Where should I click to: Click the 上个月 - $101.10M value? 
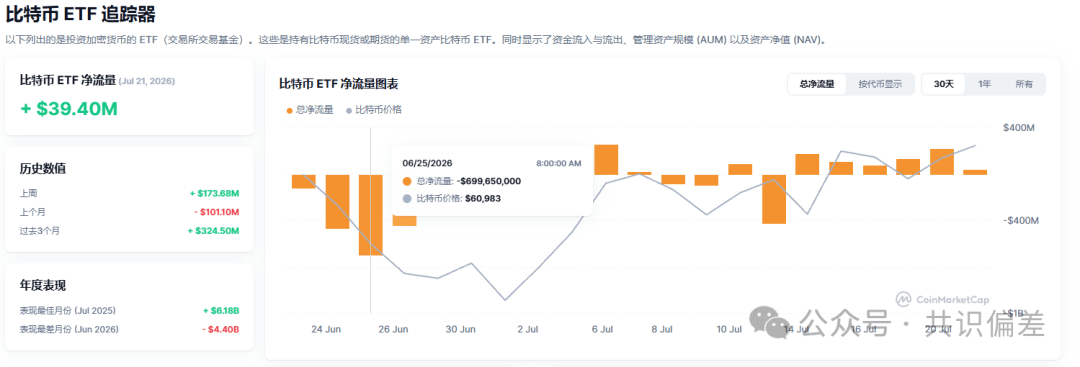[216, 212]
